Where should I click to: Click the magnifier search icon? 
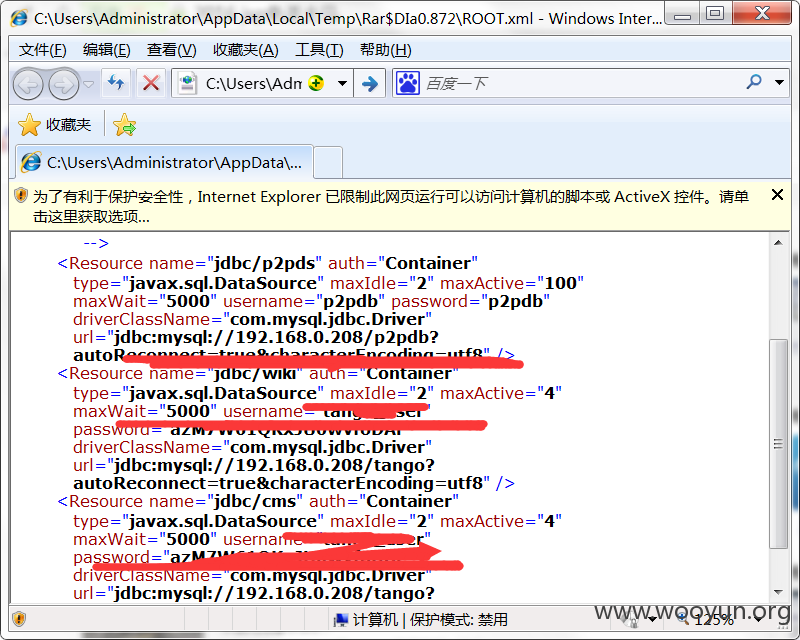tap(754, 82)
